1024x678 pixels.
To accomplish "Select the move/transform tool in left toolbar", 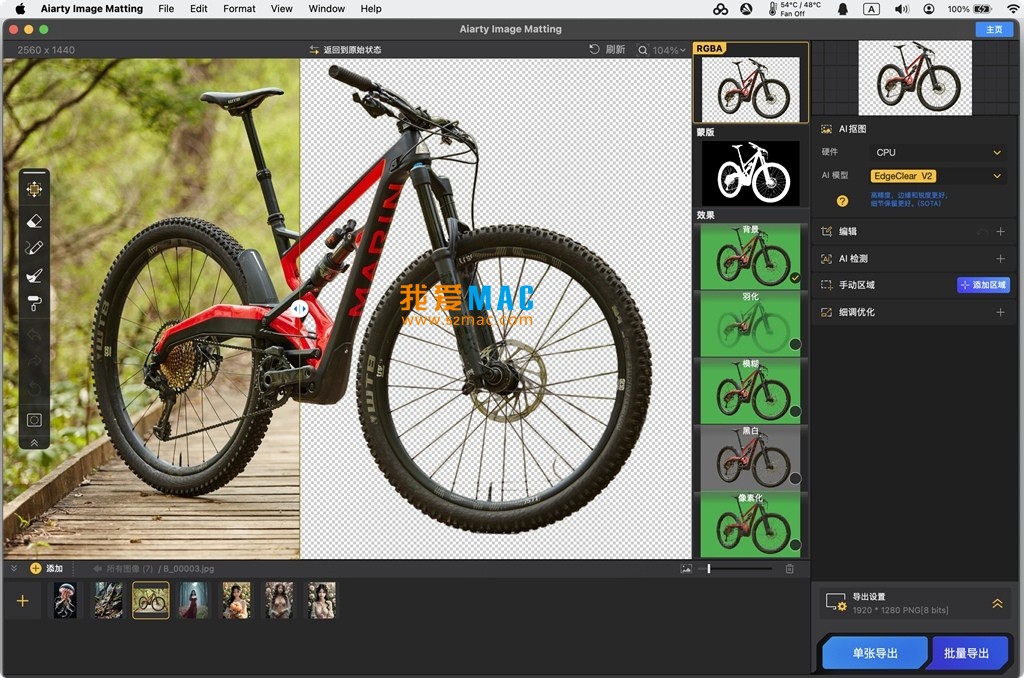I will point(34,189).
